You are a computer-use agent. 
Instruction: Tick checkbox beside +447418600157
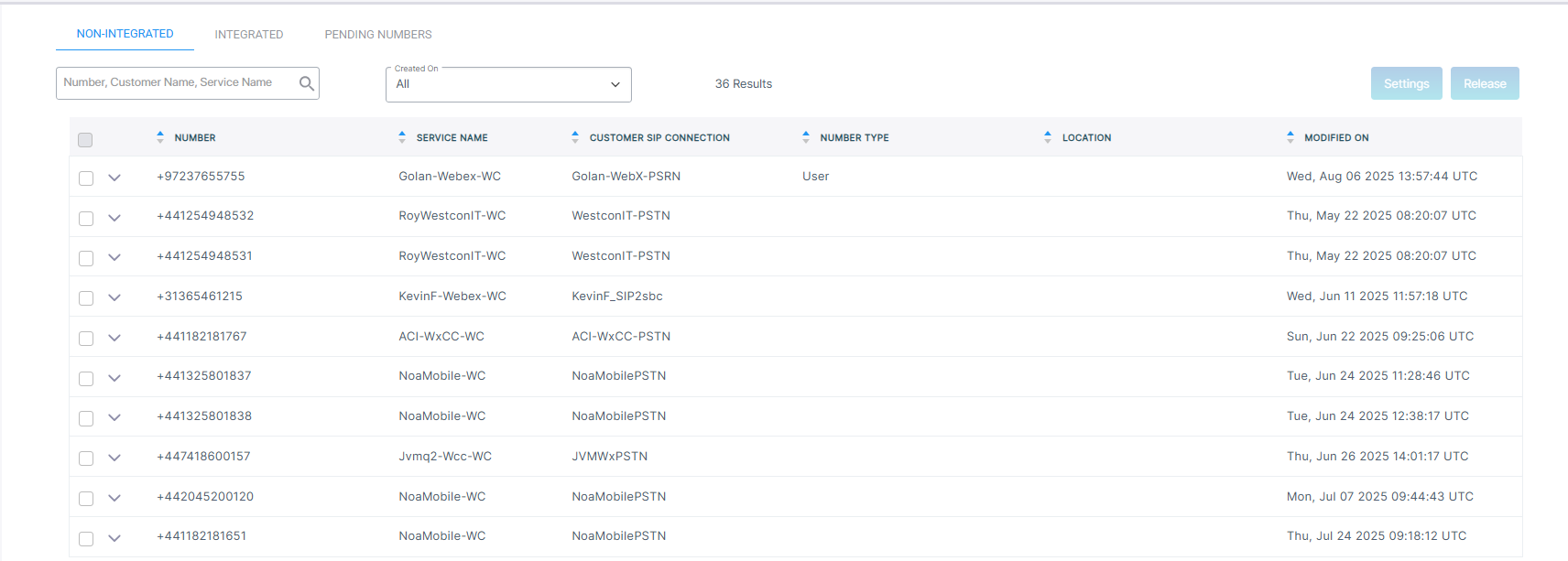[86, 459]
